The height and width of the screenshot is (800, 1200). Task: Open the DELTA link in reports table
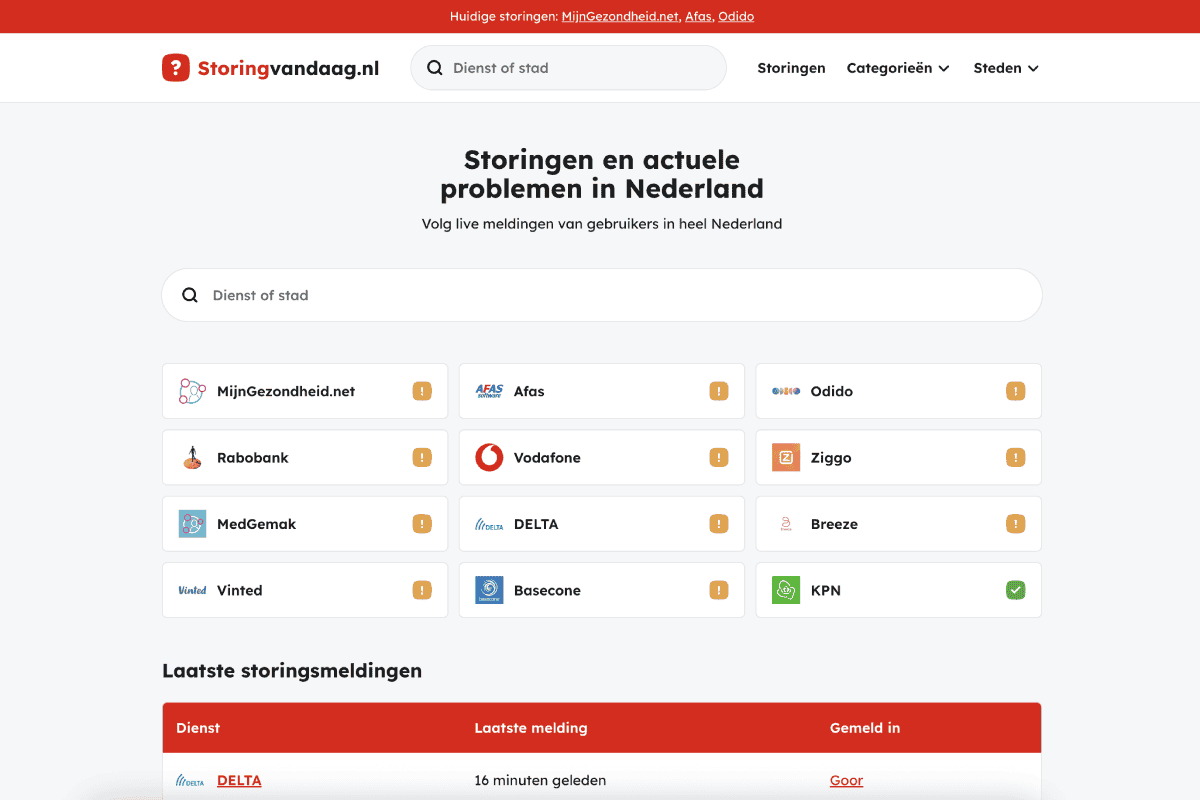pos(239,781)
